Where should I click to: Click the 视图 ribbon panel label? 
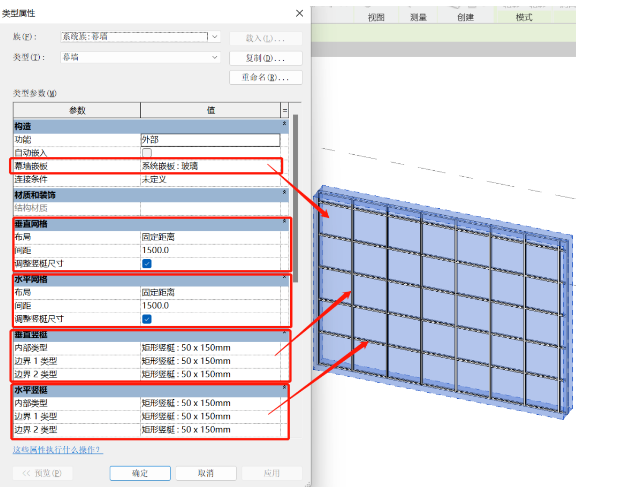[x=376, y=17]
